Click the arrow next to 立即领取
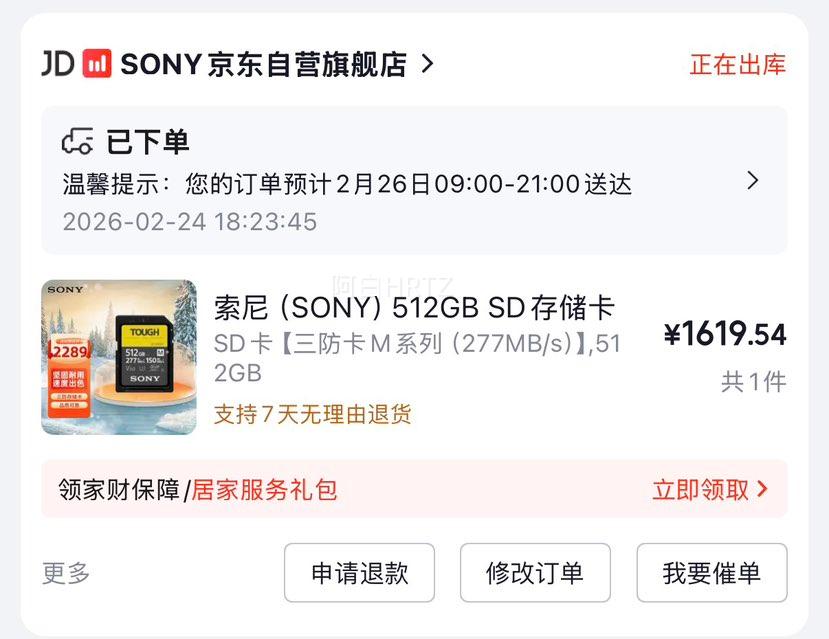The width and height of the screenshot is (829, 639). (x=763, y=489)
